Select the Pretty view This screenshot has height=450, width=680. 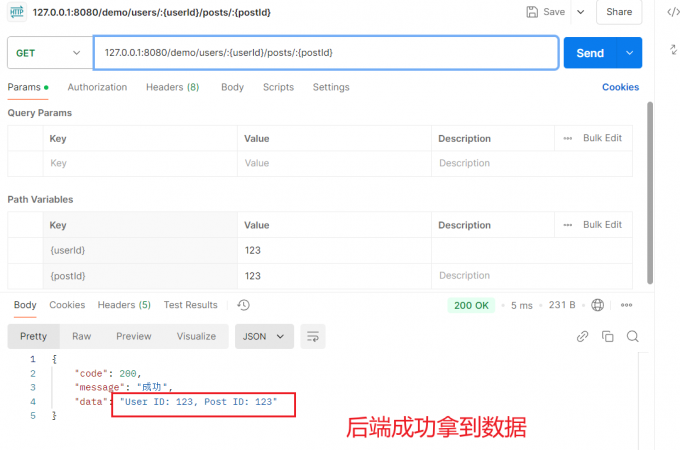tap(33, 336)
